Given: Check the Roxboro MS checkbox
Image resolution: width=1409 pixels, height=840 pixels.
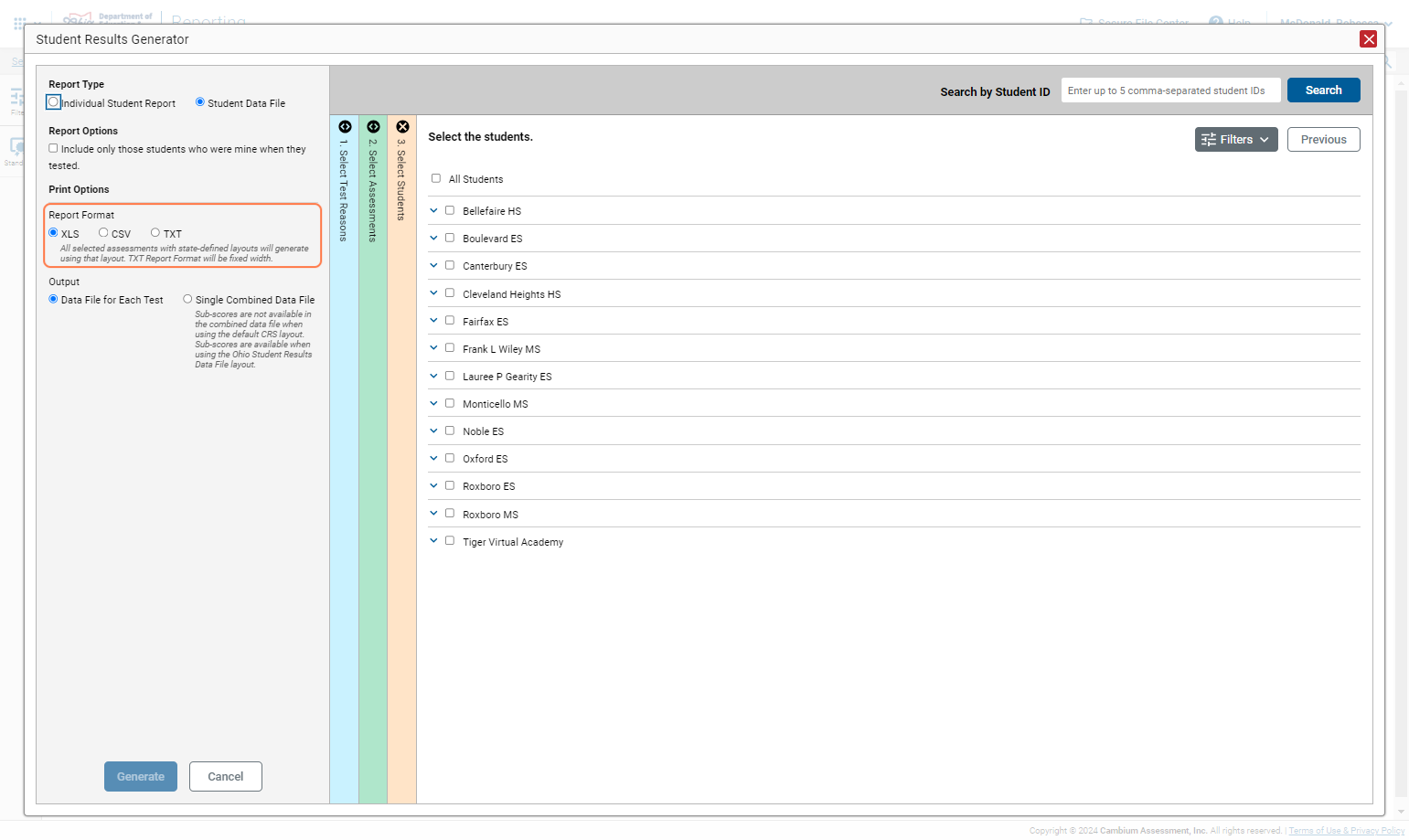Looking at the screenshot, I should pyautogui.click(x=450, y=514).
